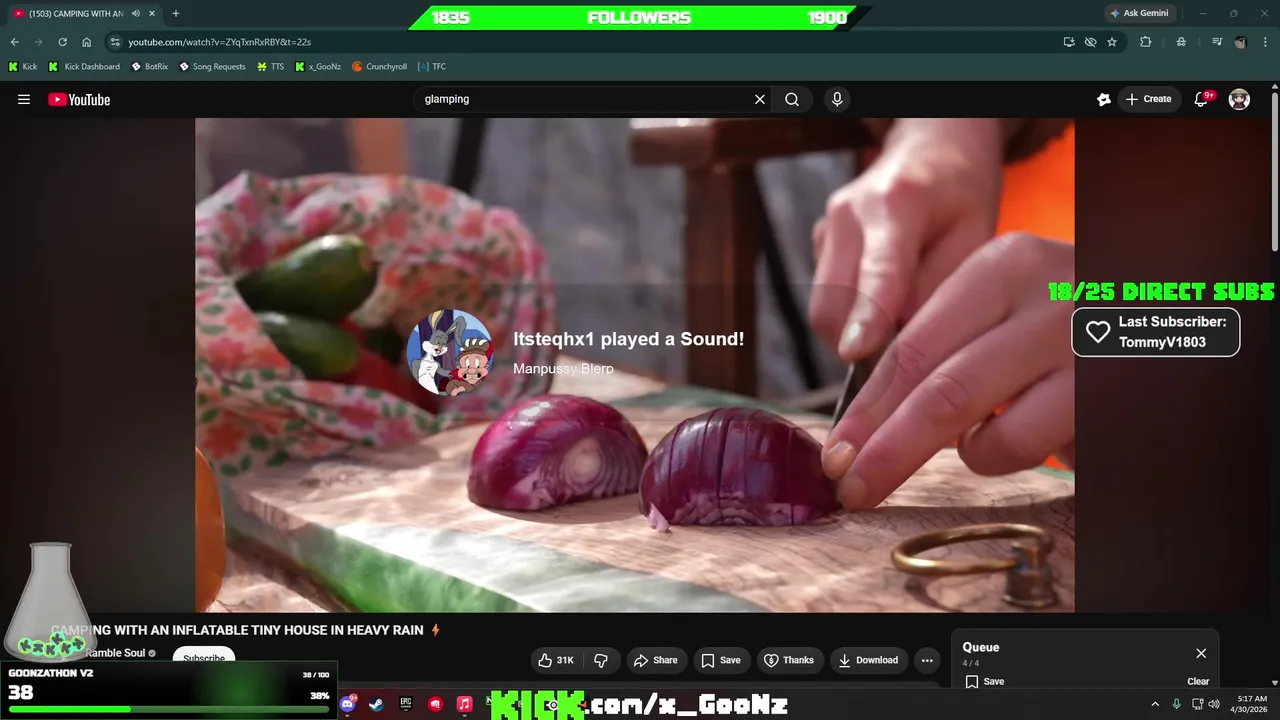The height and width of the screenshot is (720, 1280).
Task: Clear the 'glamping' search text with X
Action: point(760,99)
